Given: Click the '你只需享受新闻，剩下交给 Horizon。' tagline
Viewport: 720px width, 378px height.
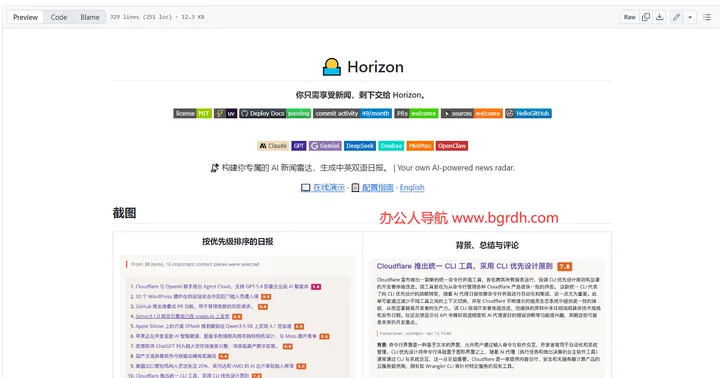Looking at the screenshot, I should pos(362,95).
